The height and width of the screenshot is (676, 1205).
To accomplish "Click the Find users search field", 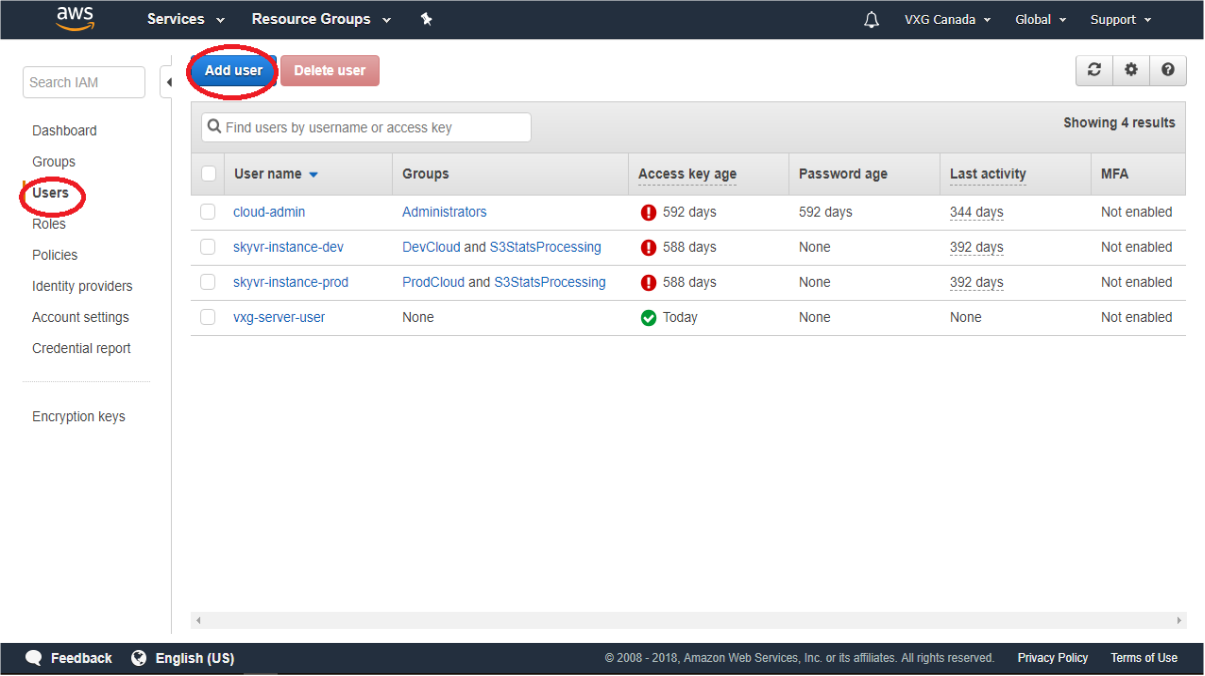I will coord(366,127).
